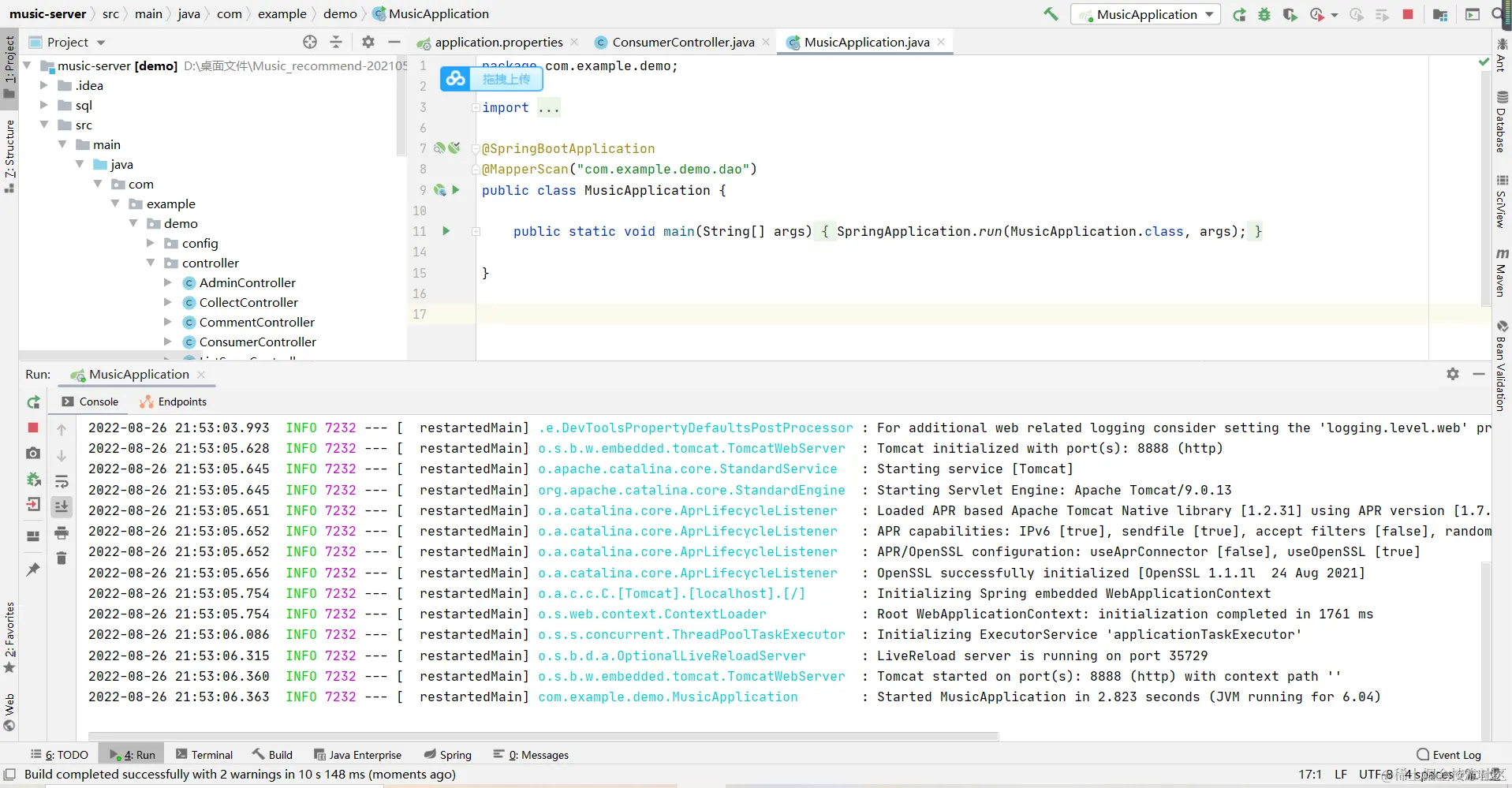Close the MusicApplication.java editor tab

(941, 42)
